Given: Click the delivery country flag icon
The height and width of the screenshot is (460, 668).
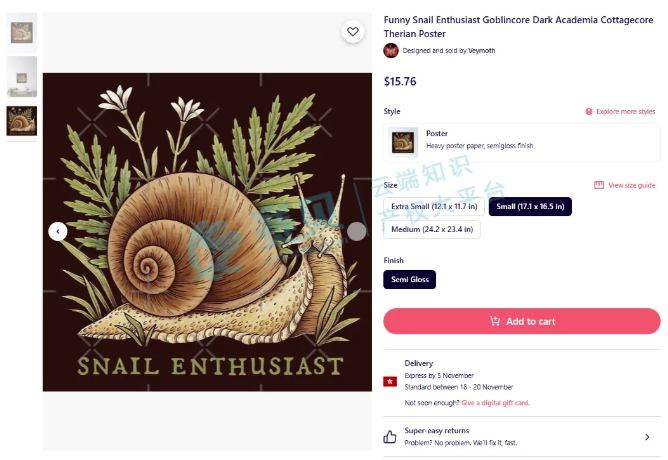Looking at the screenshot, I should 390,381.
